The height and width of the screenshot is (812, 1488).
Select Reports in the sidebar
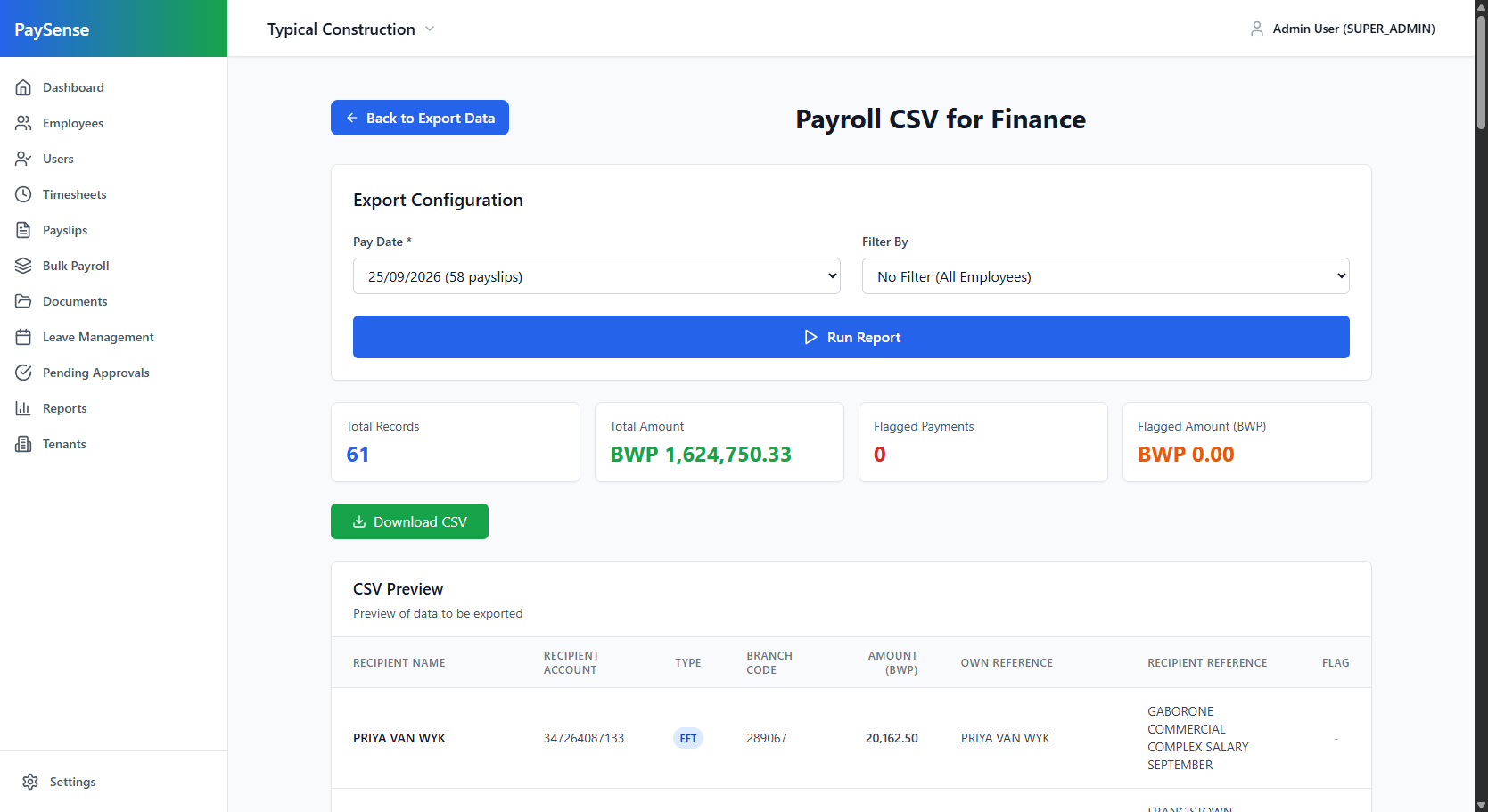(x=114, y=408)
